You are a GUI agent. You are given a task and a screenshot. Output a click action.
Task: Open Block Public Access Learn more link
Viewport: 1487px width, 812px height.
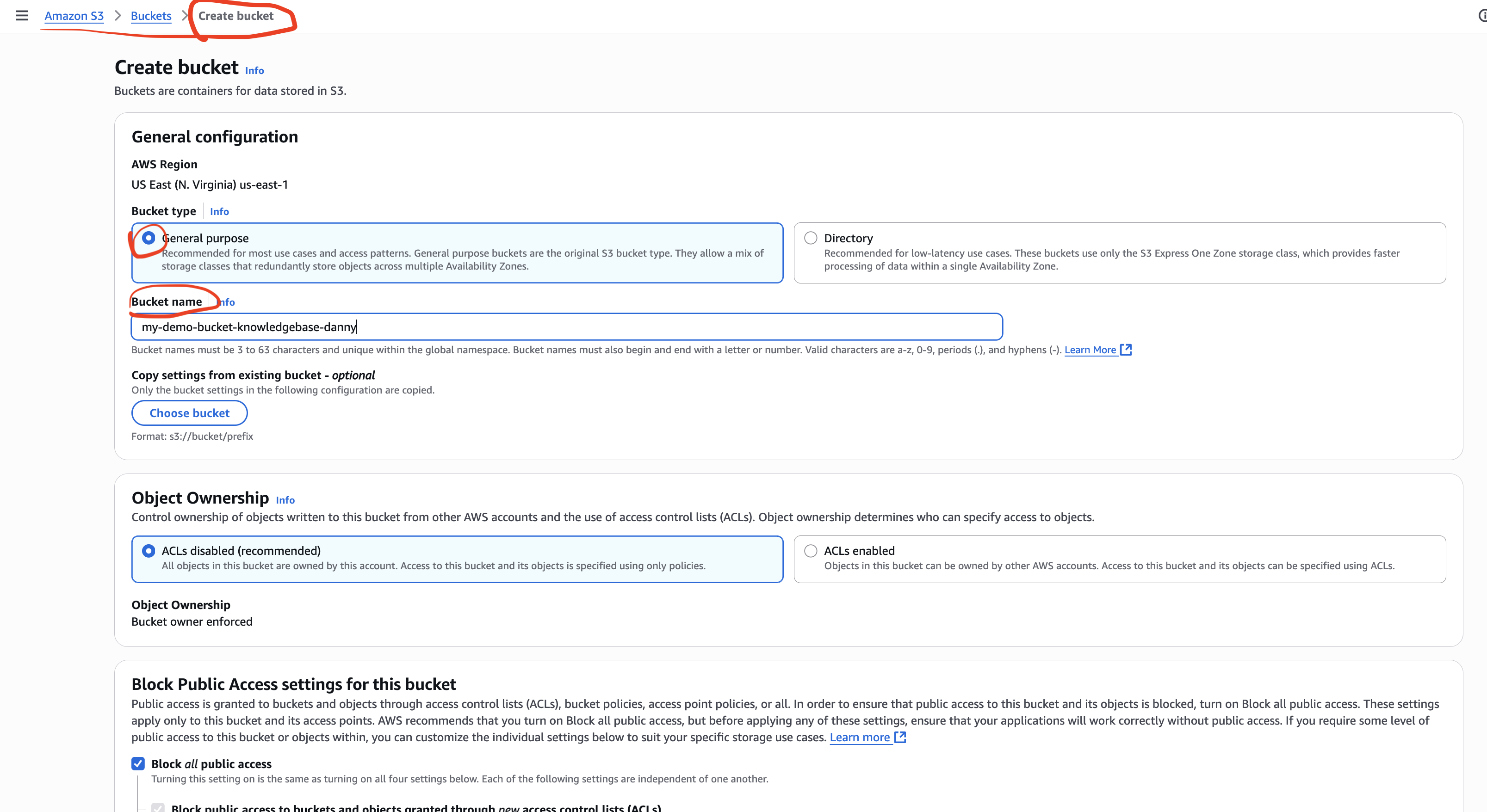point(860,737)
